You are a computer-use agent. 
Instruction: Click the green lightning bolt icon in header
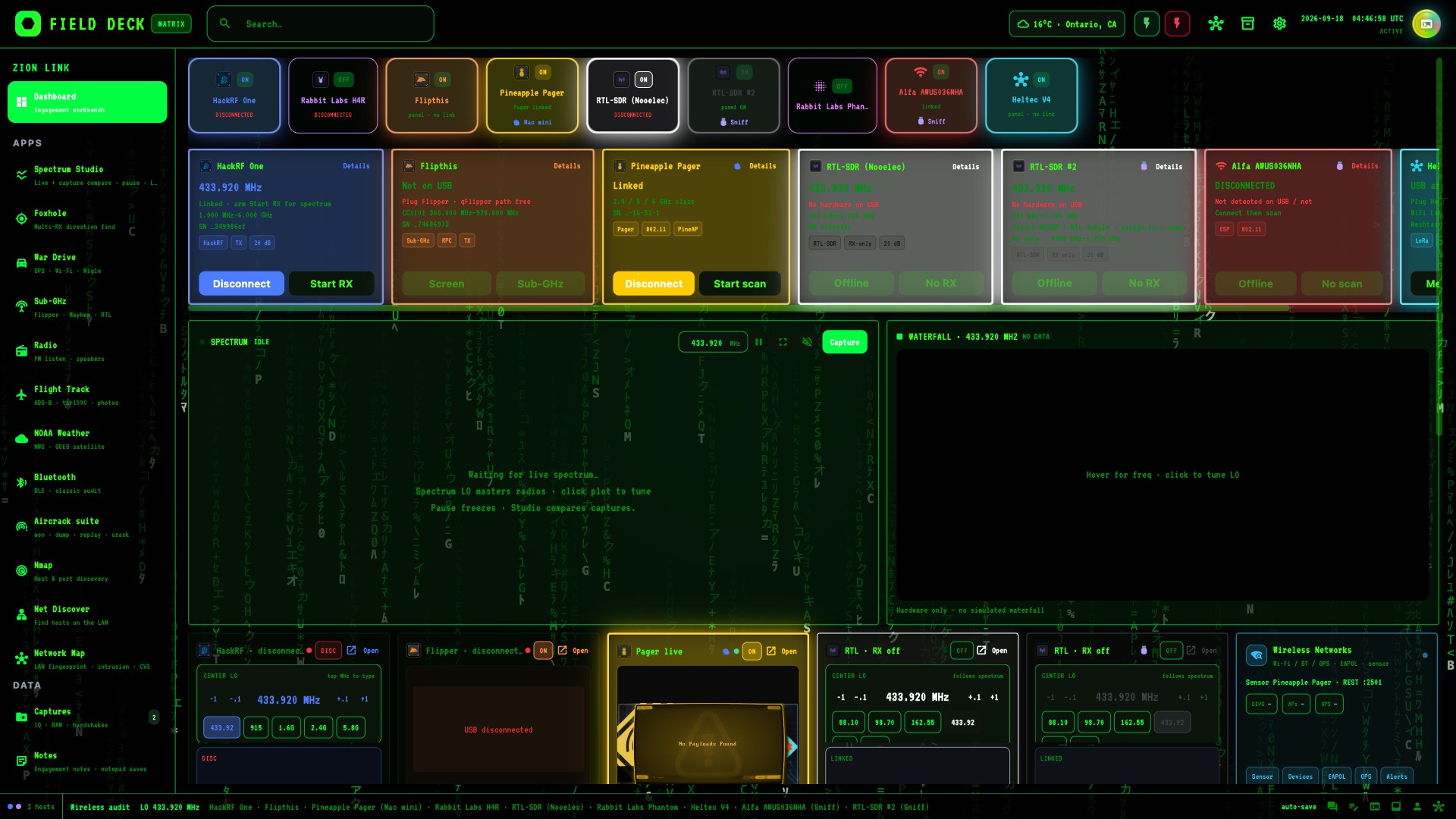coord(1147,24)
